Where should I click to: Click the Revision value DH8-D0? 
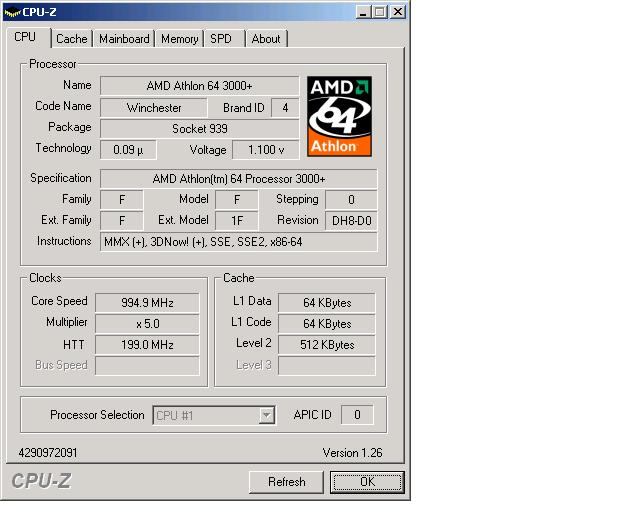(351, 221)
